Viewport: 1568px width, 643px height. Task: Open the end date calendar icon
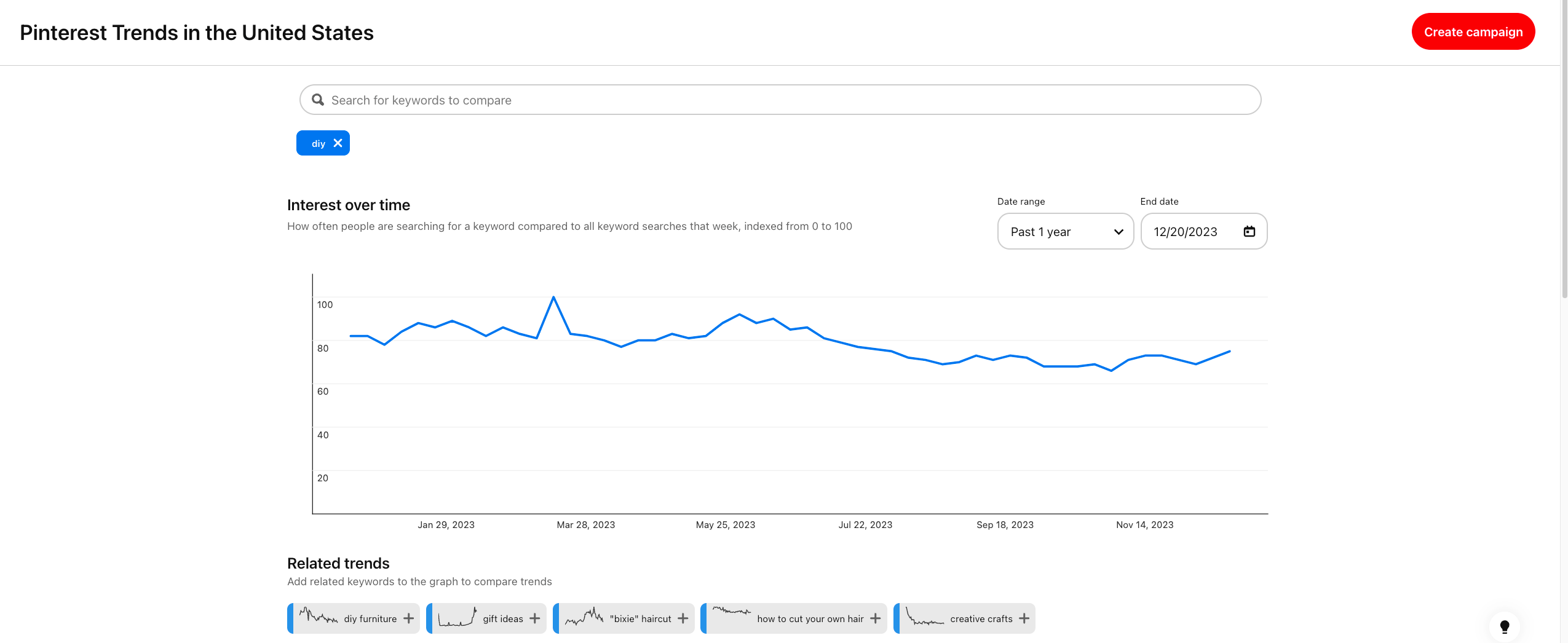coord(1249,232)
